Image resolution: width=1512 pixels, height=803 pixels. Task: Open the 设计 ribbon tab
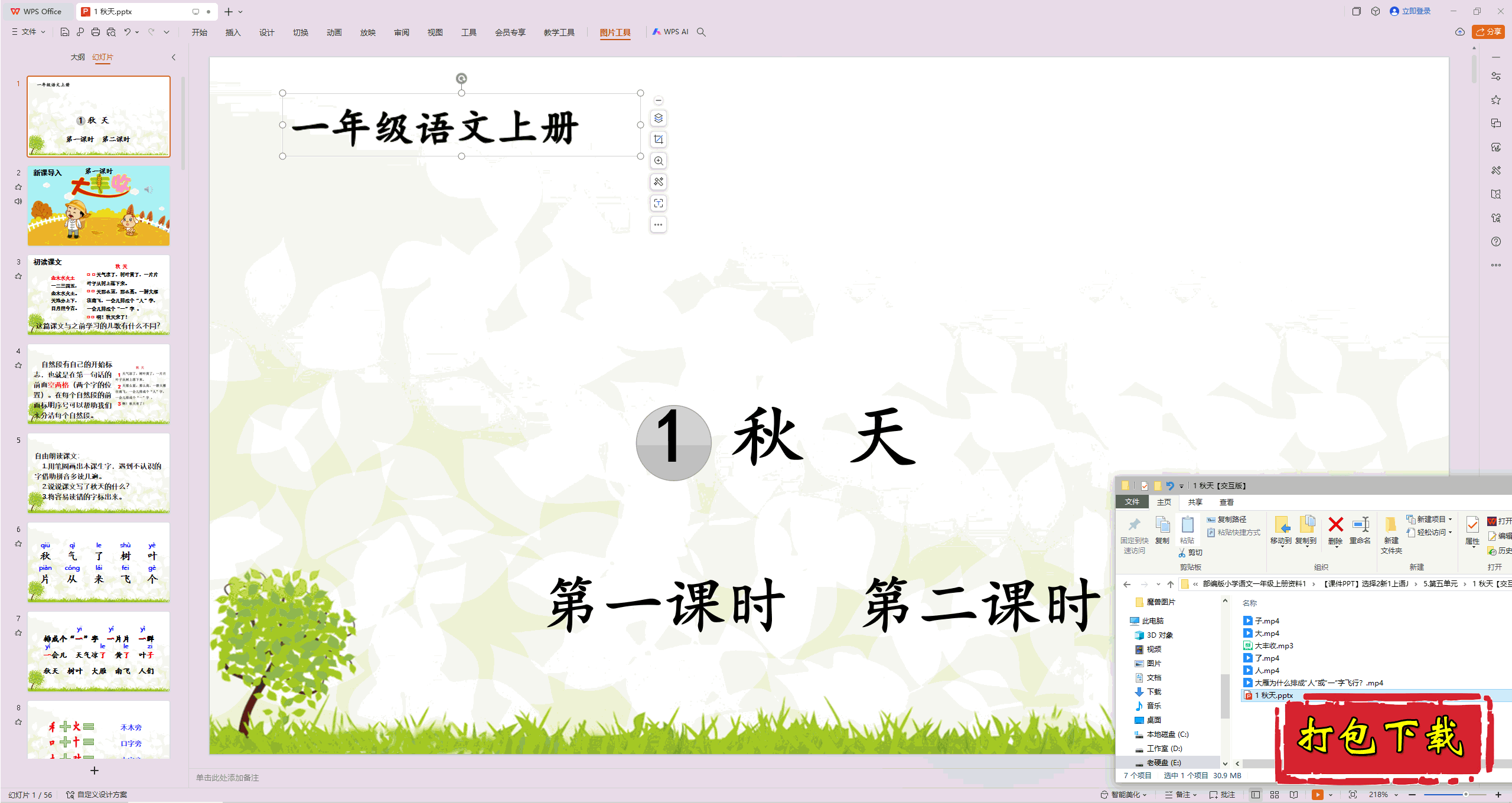point(266,32)
